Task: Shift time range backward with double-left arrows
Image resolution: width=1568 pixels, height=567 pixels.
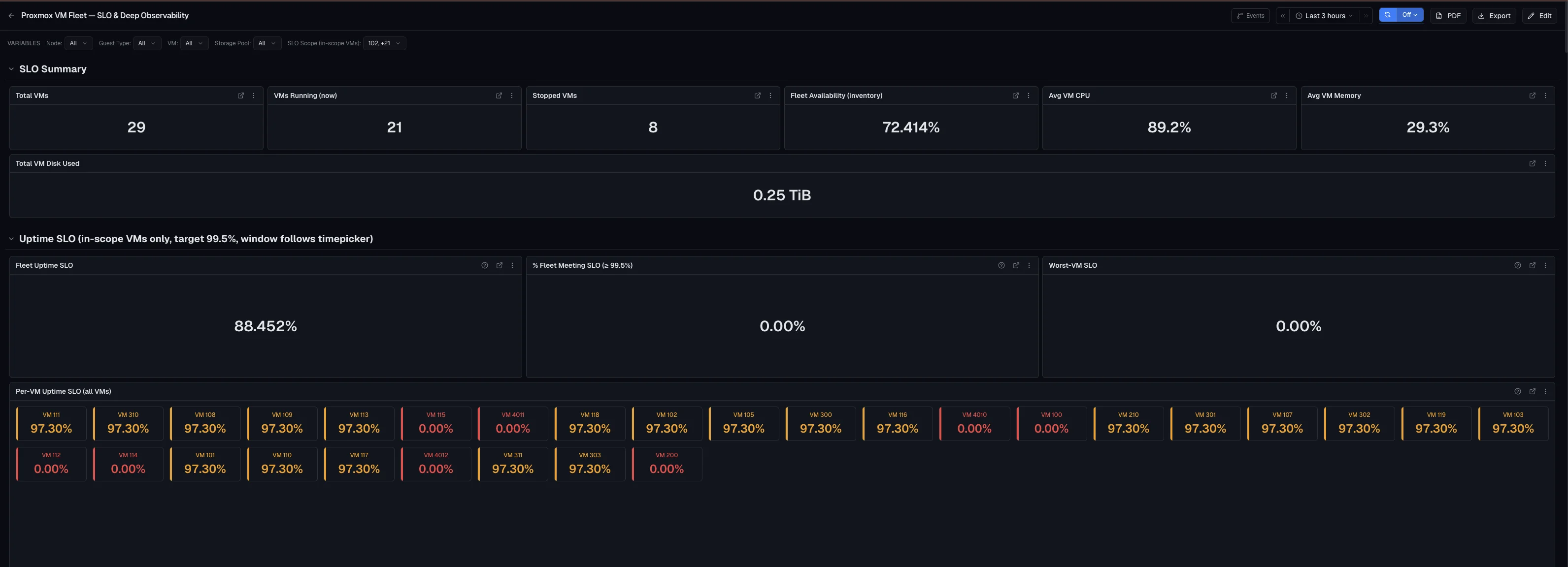Action: (x=1282, y=16)
